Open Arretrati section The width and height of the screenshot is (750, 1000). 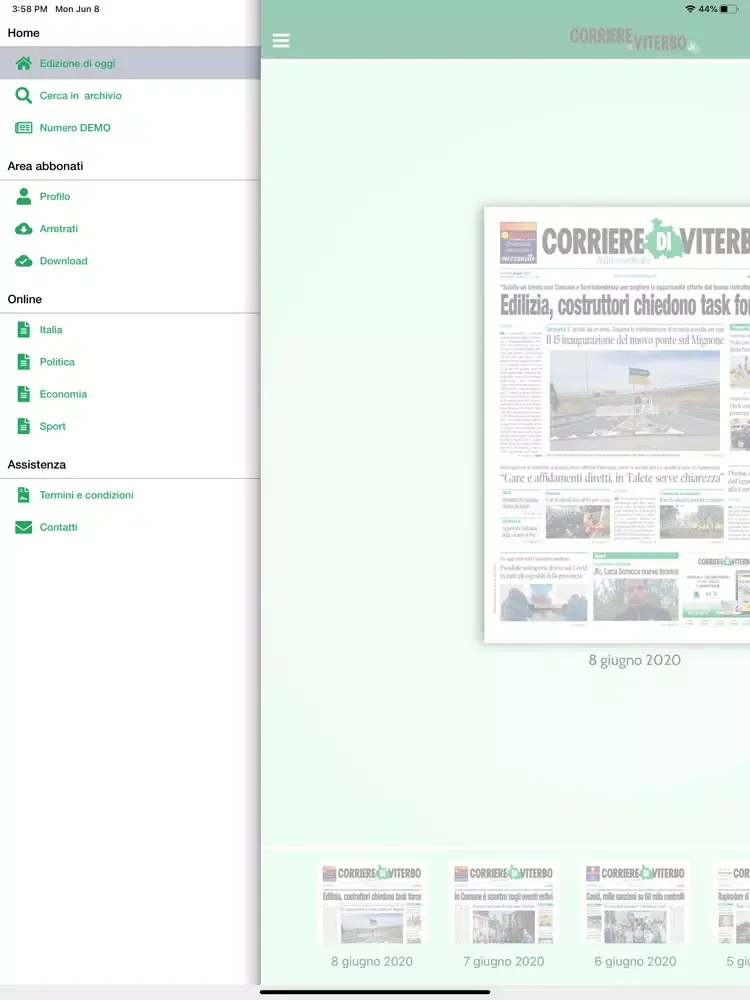click(130, 229)
